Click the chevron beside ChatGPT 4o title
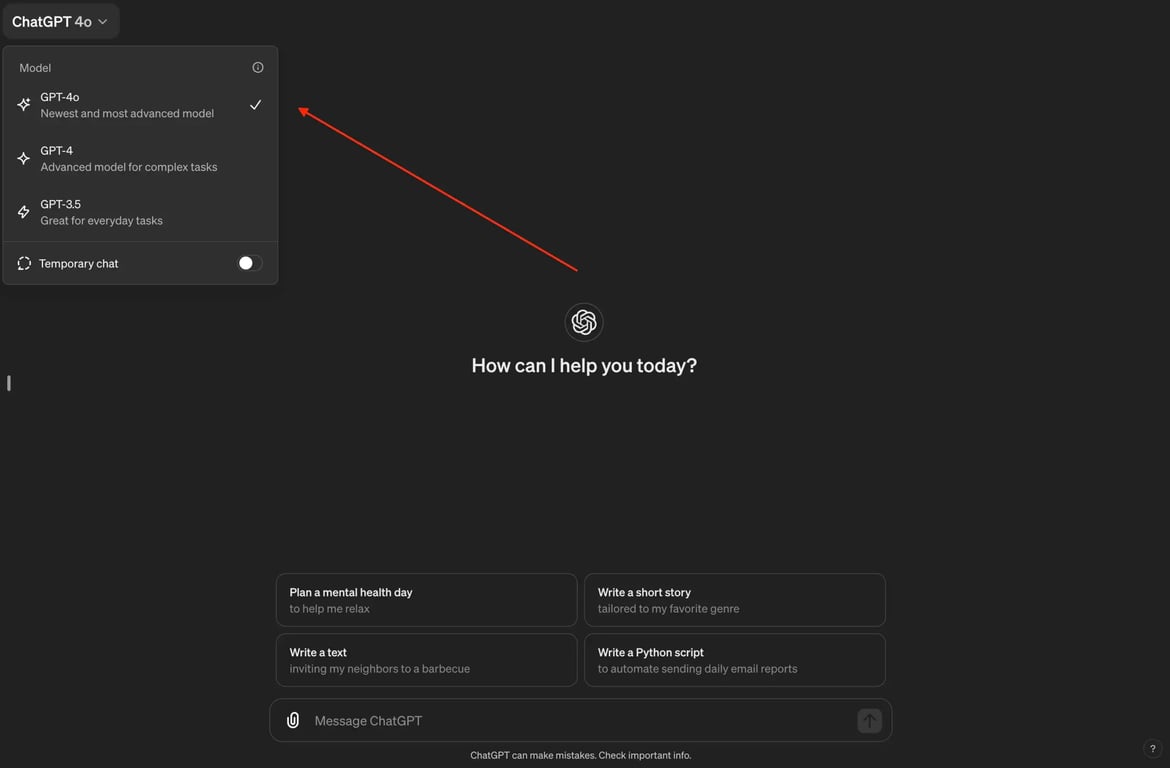 pos(103,22)
